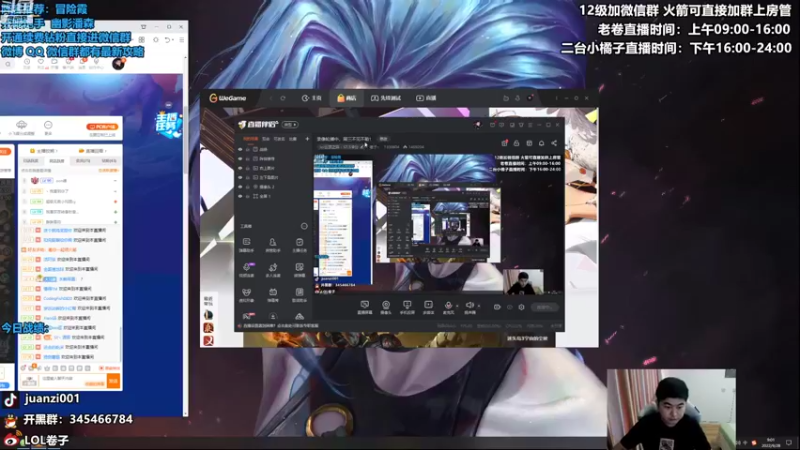Open the microphone device dropdown arrow
This screenshot has height=450, width=800.
click(x=457, y=306)
